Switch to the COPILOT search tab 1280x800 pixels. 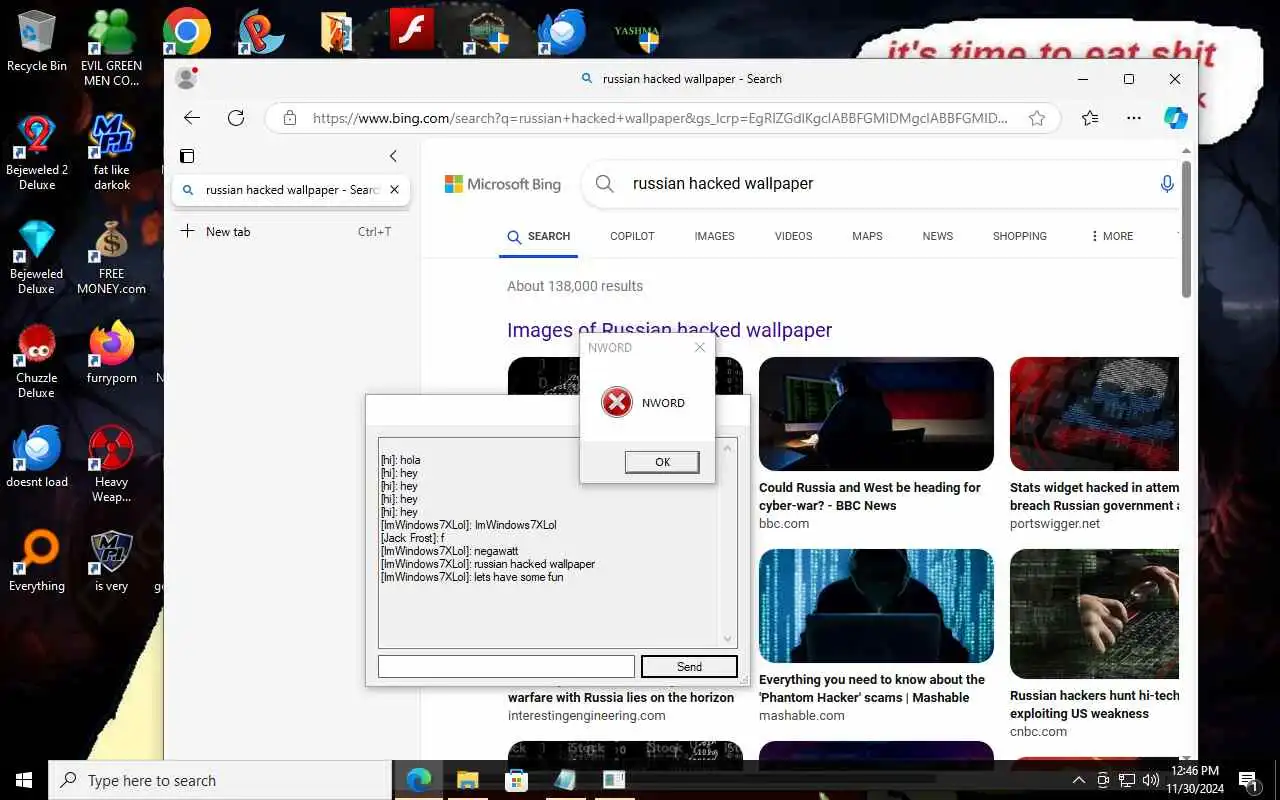tap(632, 237)
